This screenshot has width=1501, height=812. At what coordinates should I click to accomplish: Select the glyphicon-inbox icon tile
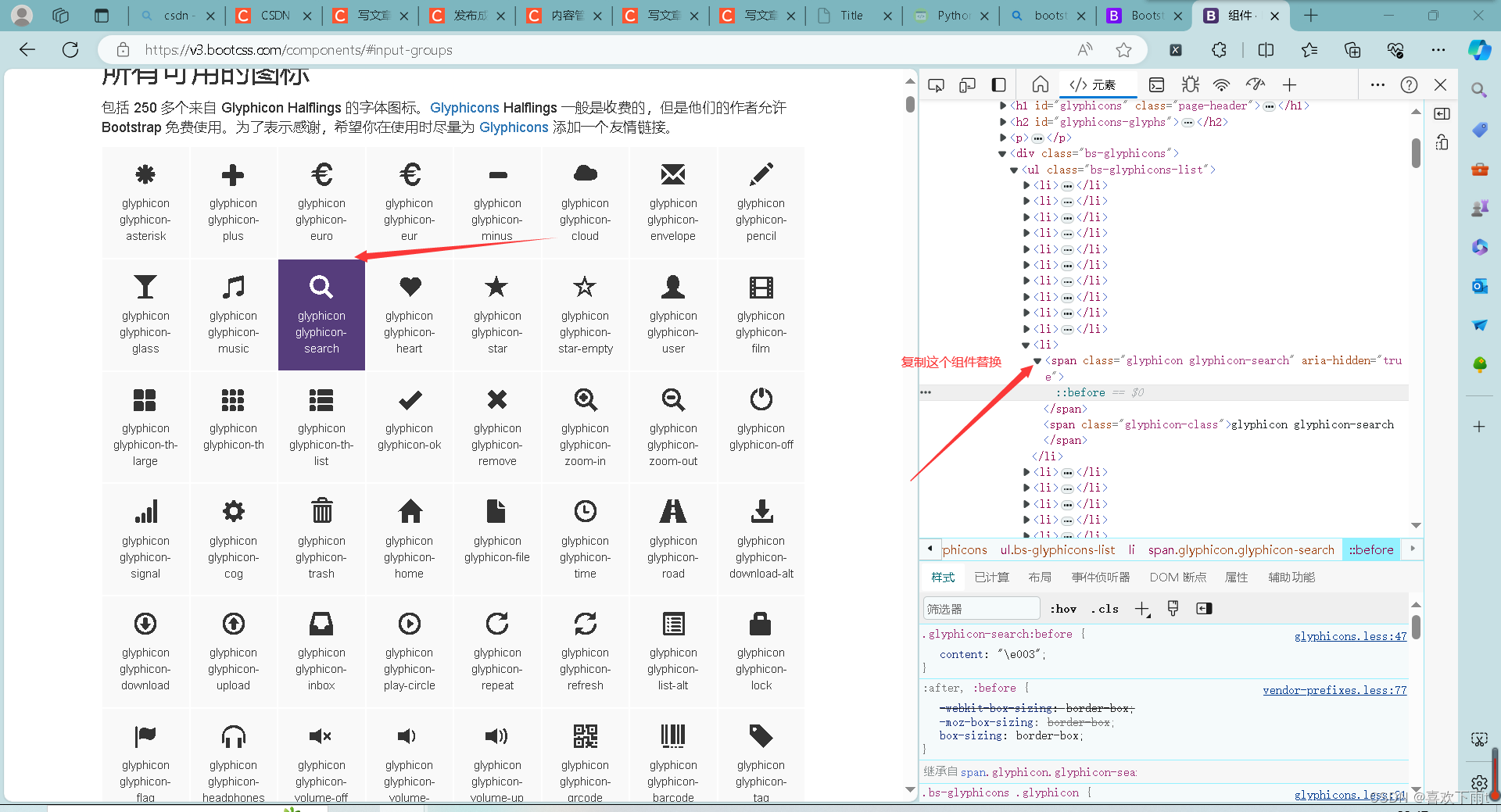(x=321, y=653)
